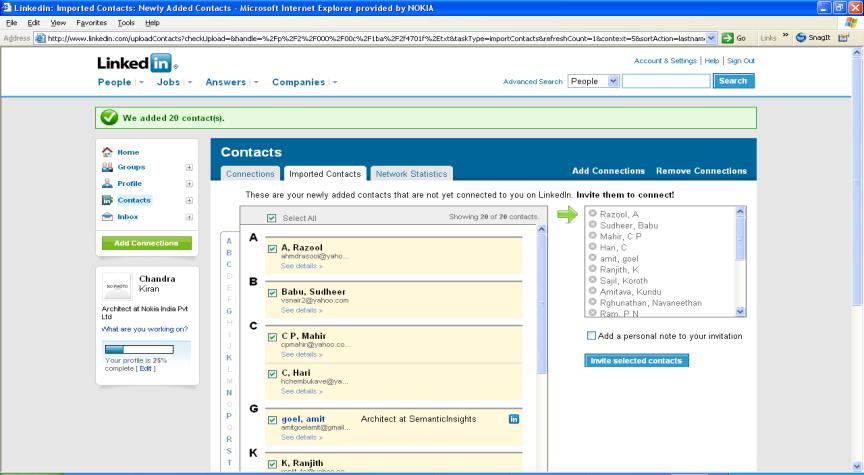This screenshot has height=475, width=864.
Task: Jump to letter N in alphabet index
Action: coord(229,393)
